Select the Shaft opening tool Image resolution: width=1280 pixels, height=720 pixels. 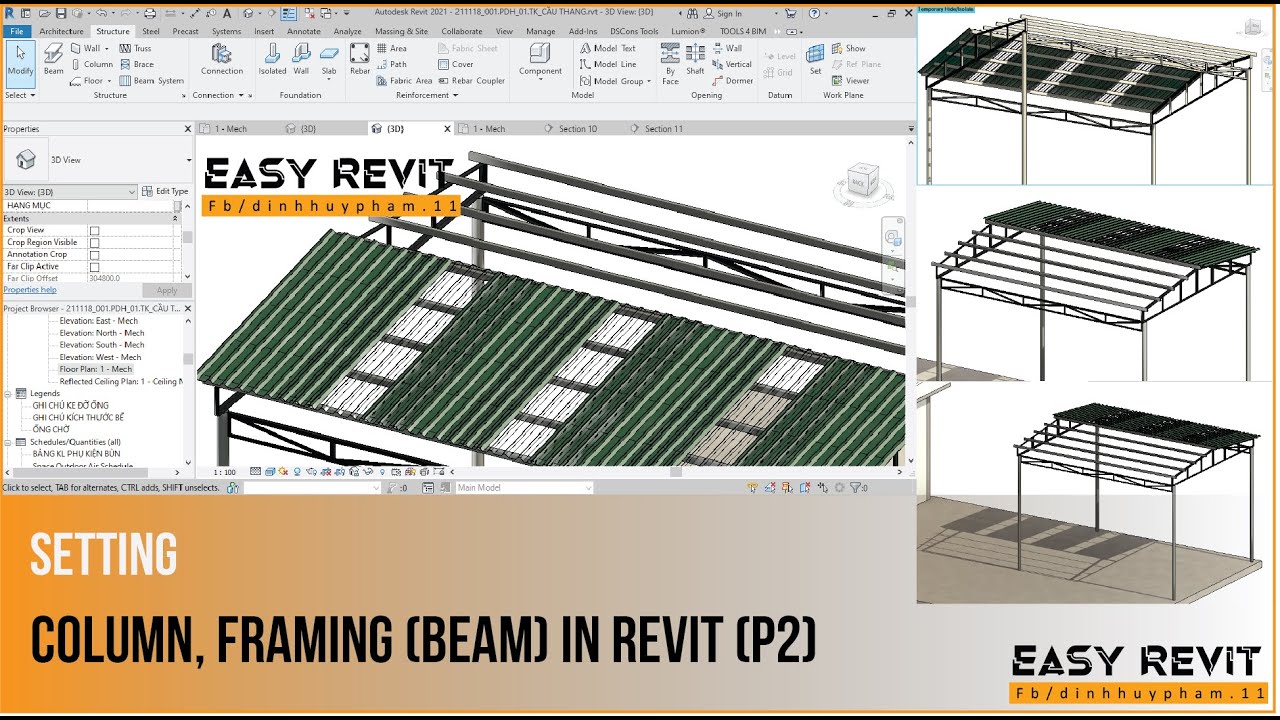click(x=695, y=60)
